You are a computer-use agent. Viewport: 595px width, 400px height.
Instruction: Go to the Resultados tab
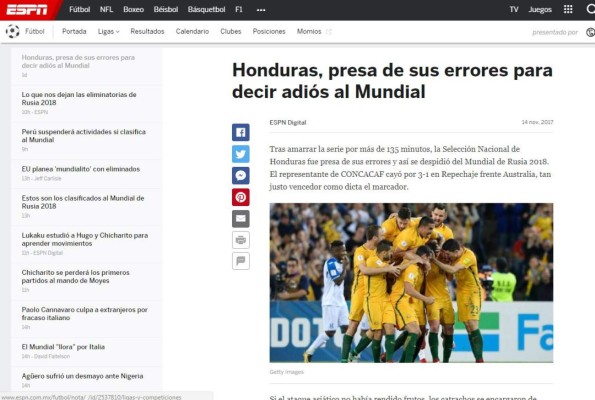tap(147, 31)
